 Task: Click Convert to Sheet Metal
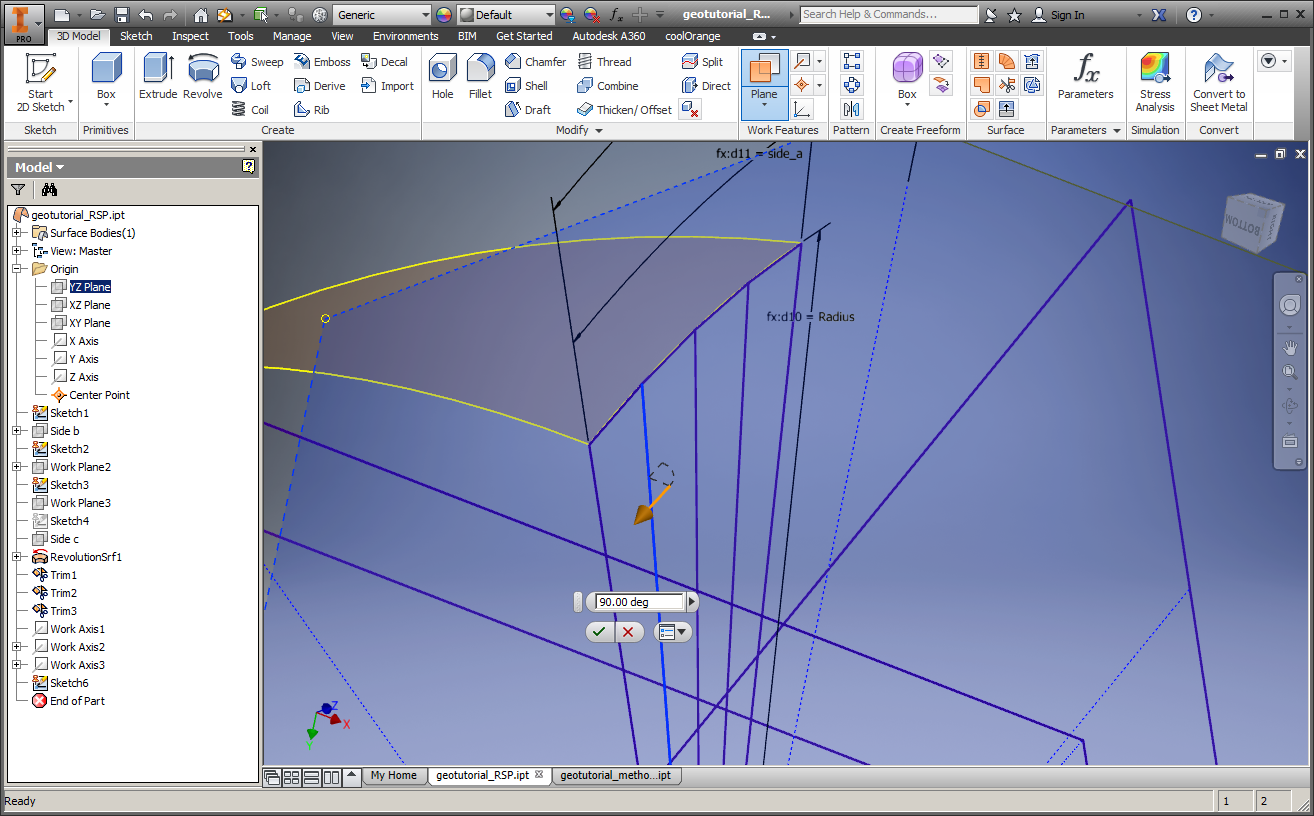1219,83
